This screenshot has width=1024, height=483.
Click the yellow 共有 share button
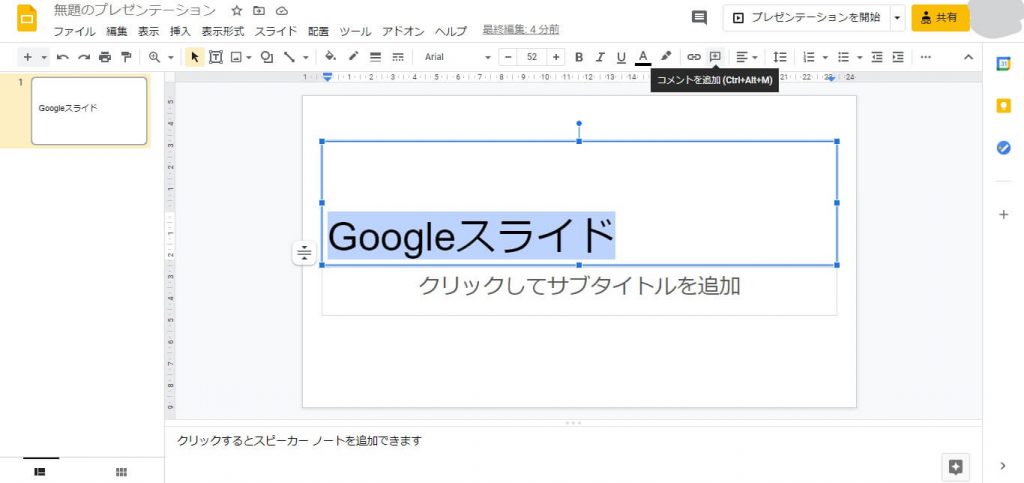click(940, 18)
